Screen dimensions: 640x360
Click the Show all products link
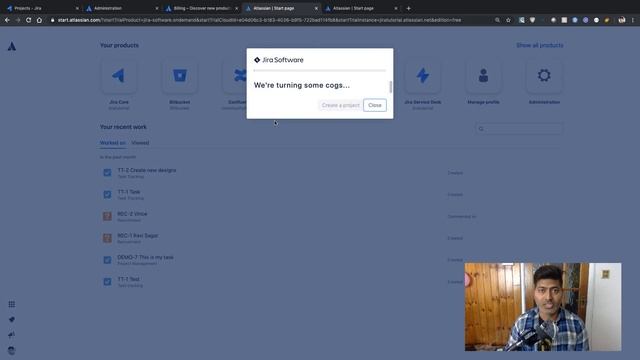540,45
